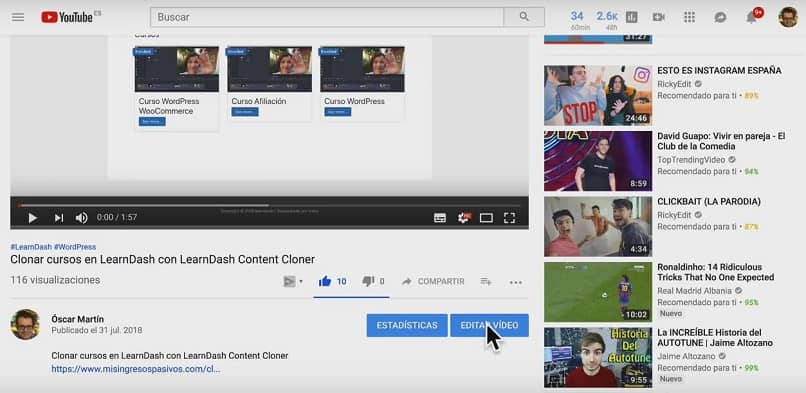Focus the Buscar search field
This screenshot has height=393, width=806.
pos(327,17)
